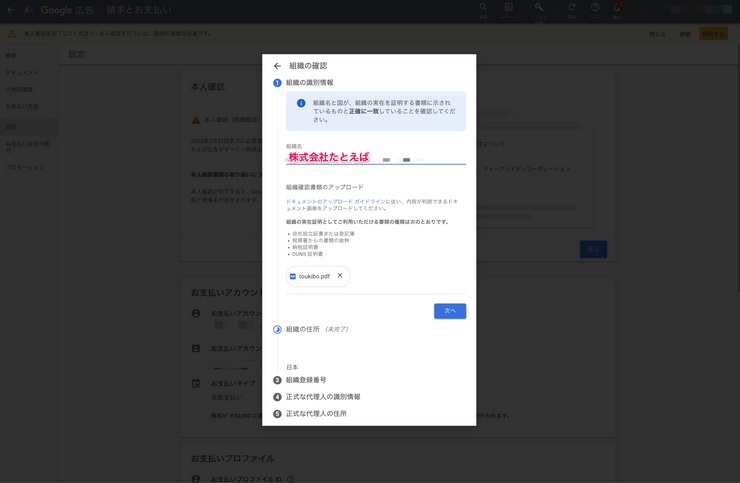Click the help icon beside お支払いプロファイル ID
Image resolution: width=740 pixels, height=483 pixels.
click(x=291, y=479)
